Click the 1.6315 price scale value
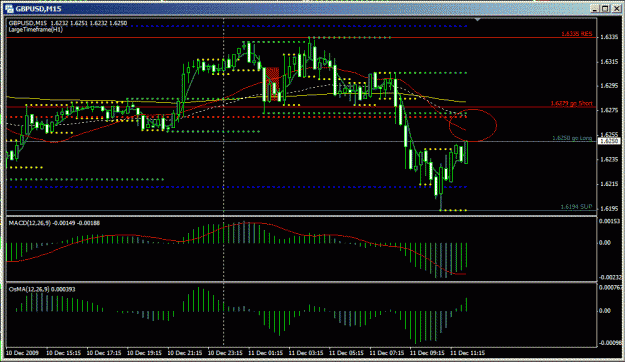This screenshot has width=625, height=362. (609, 62)
